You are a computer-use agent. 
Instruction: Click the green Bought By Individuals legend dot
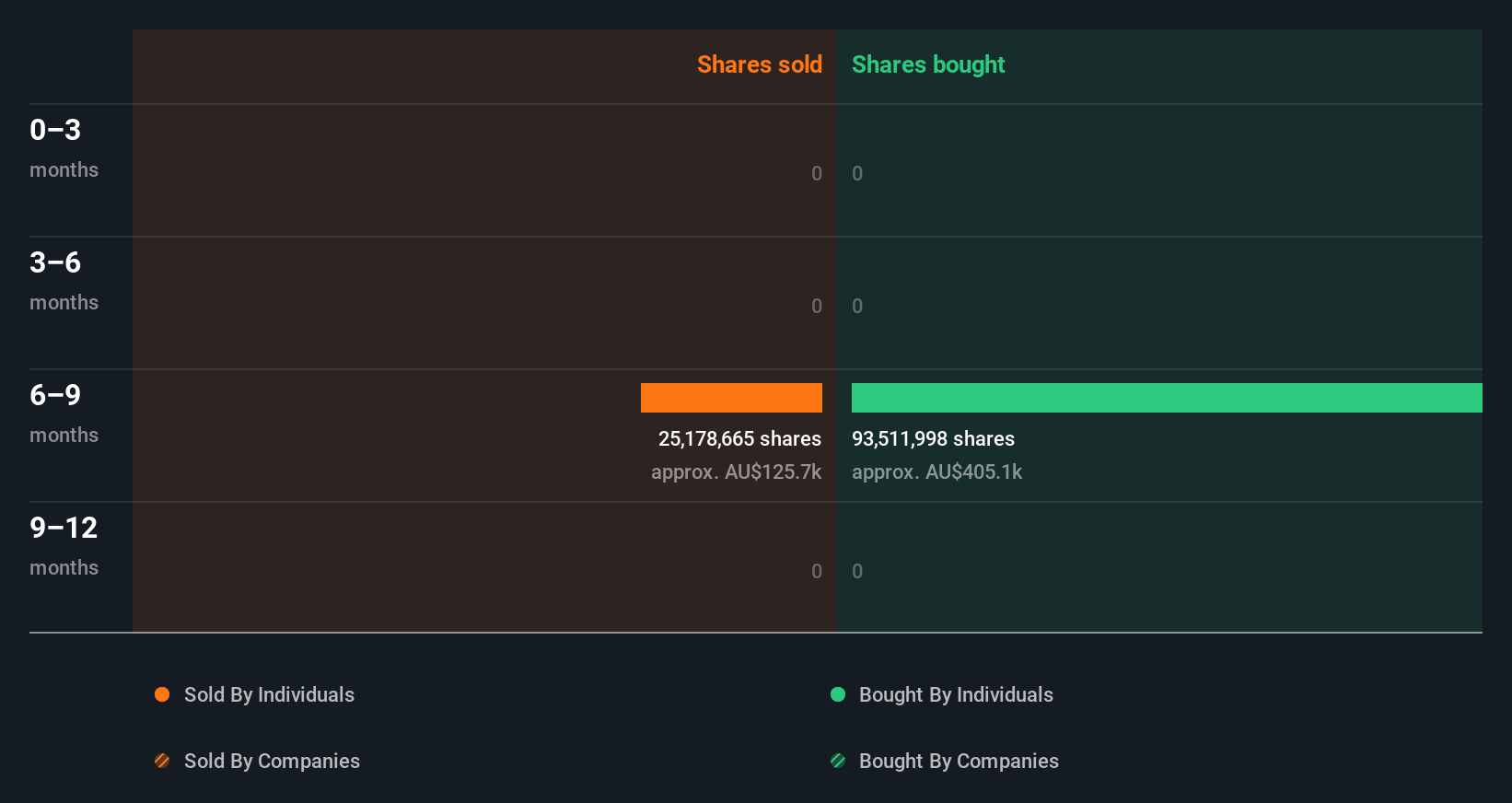click(x=838, y=694)
